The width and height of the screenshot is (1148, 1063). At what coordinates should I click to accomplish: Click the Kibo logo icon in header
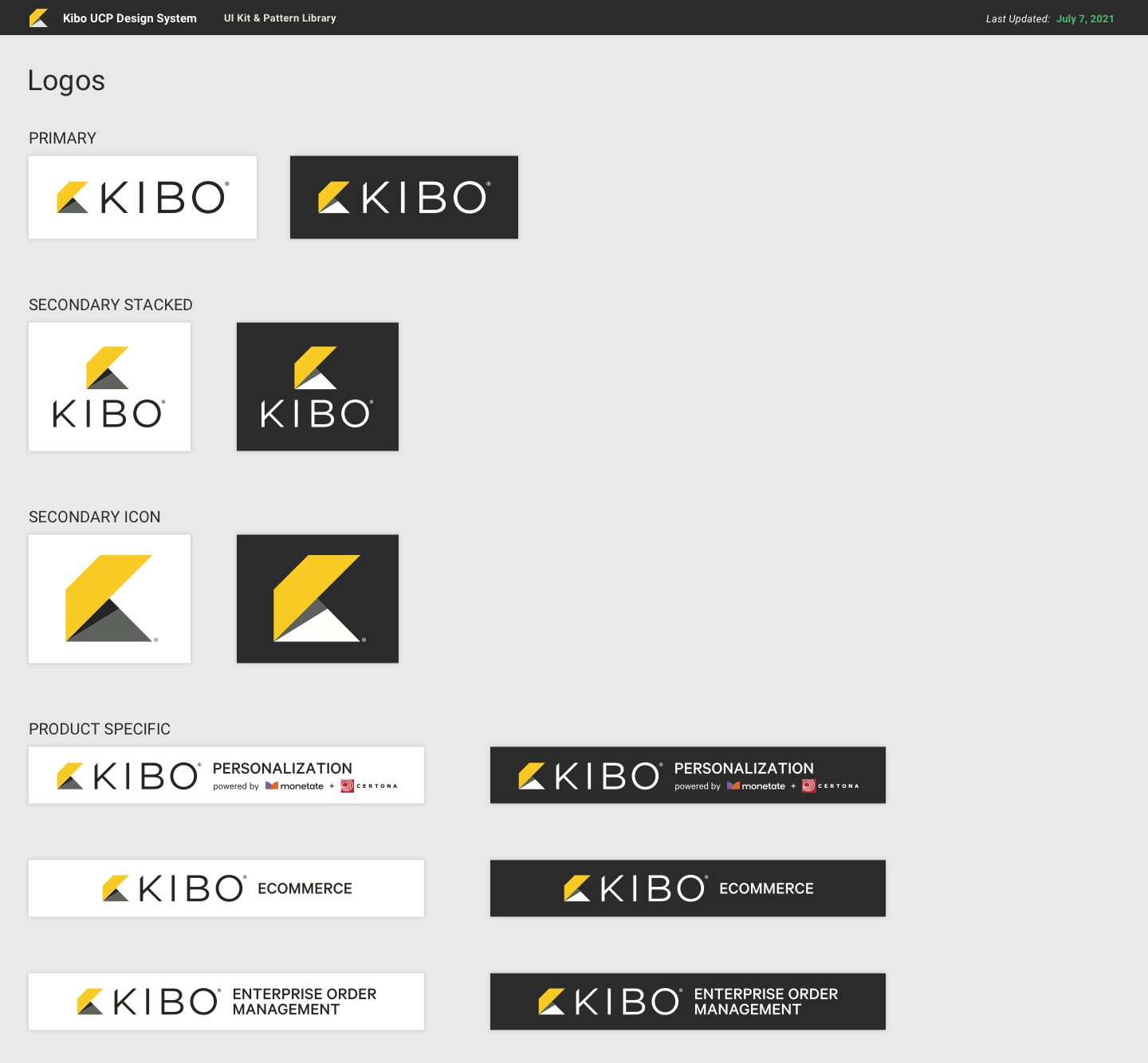38,18
